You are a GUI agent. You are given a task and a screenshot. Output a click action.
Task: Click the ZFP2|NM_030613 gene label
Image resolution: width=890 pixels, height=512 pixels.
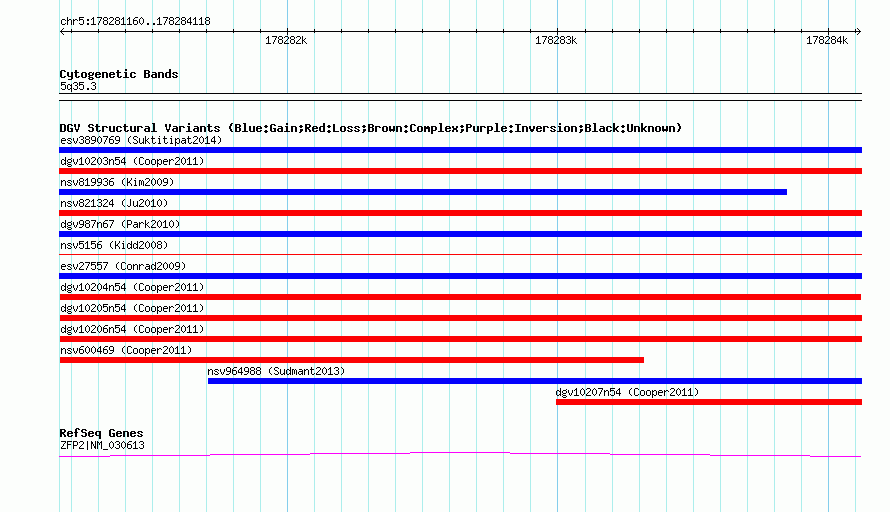pyautogui.click(x=102, y=446)
